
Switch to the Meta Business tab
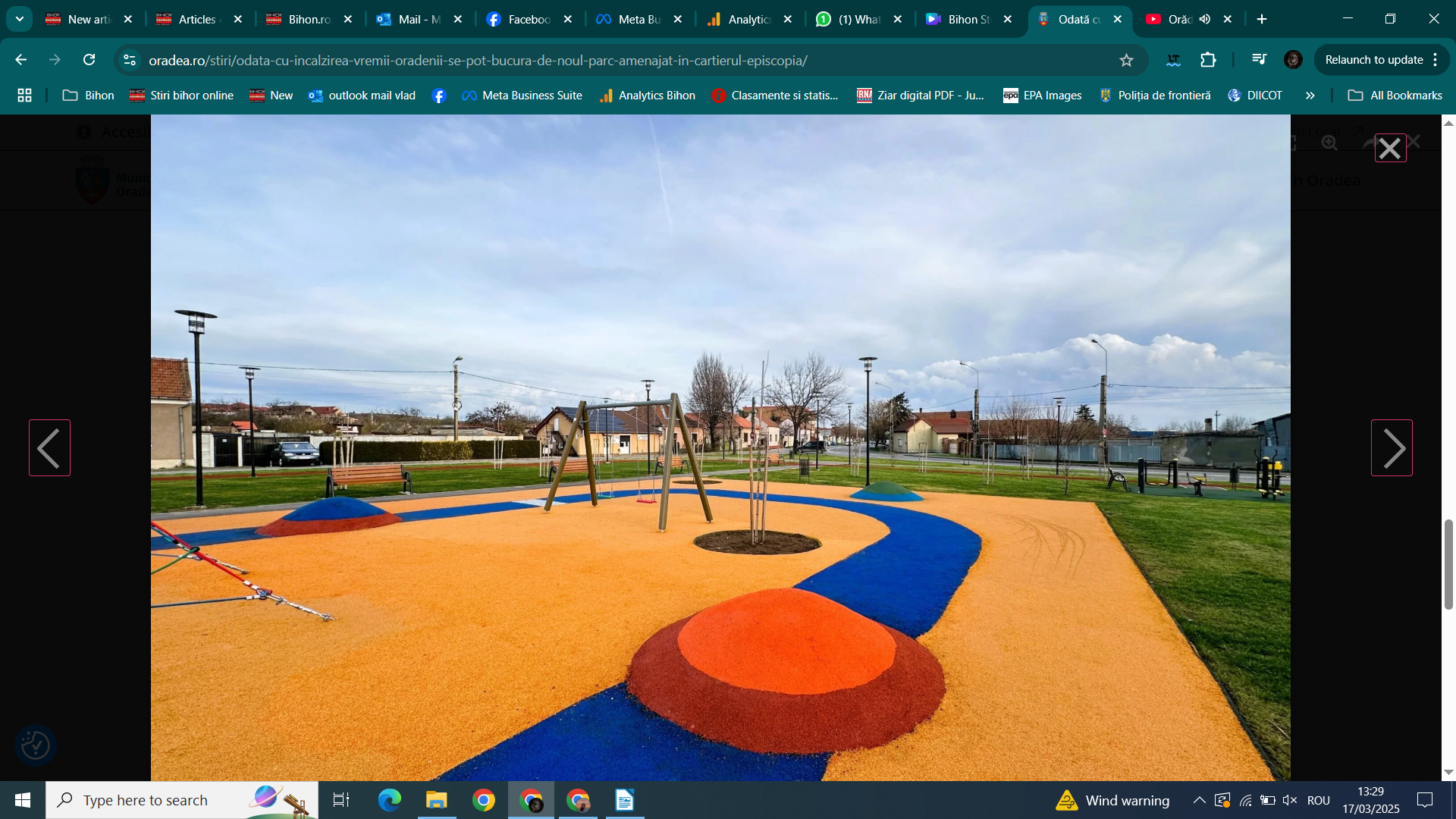point(632,19)
